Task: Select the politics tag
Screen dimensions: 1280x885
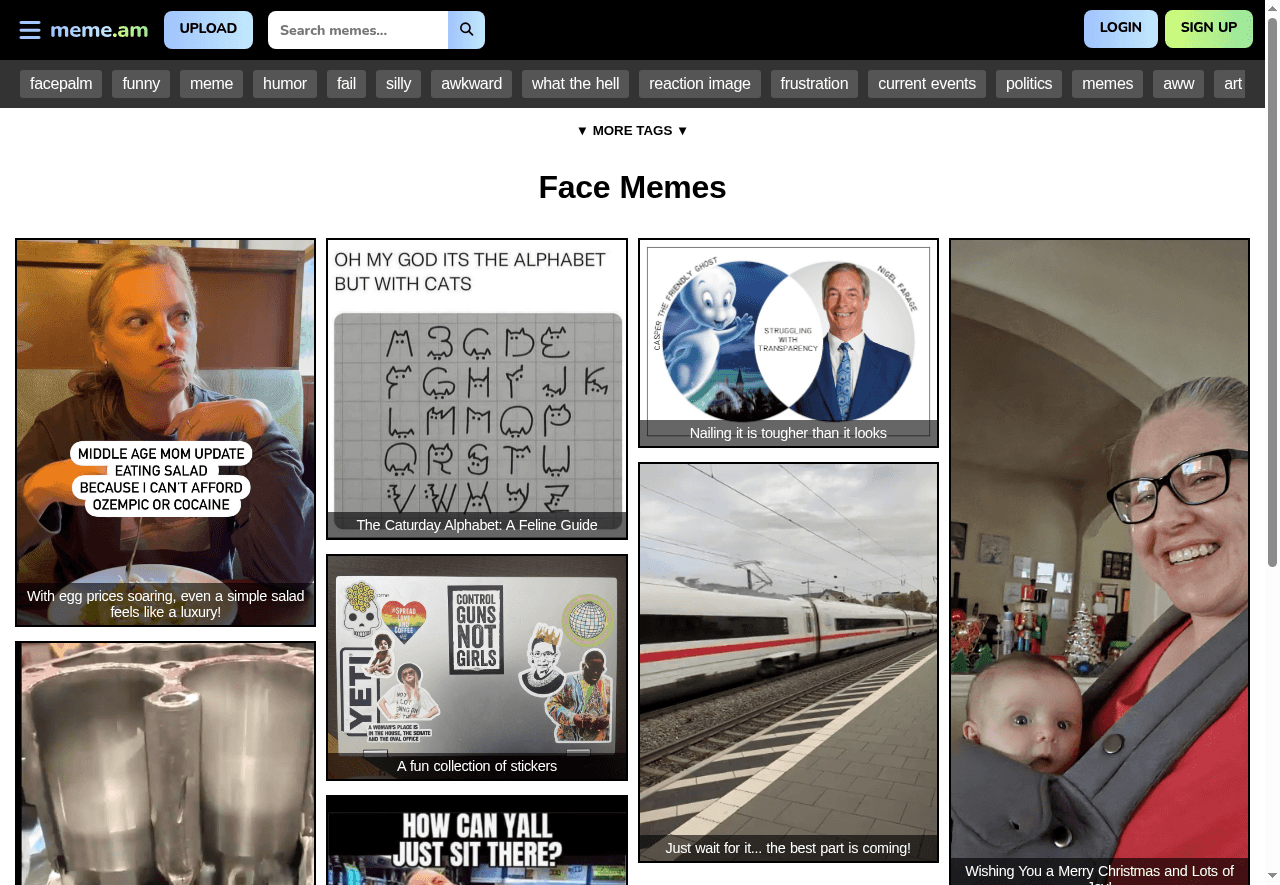Action: point(1028,84)
